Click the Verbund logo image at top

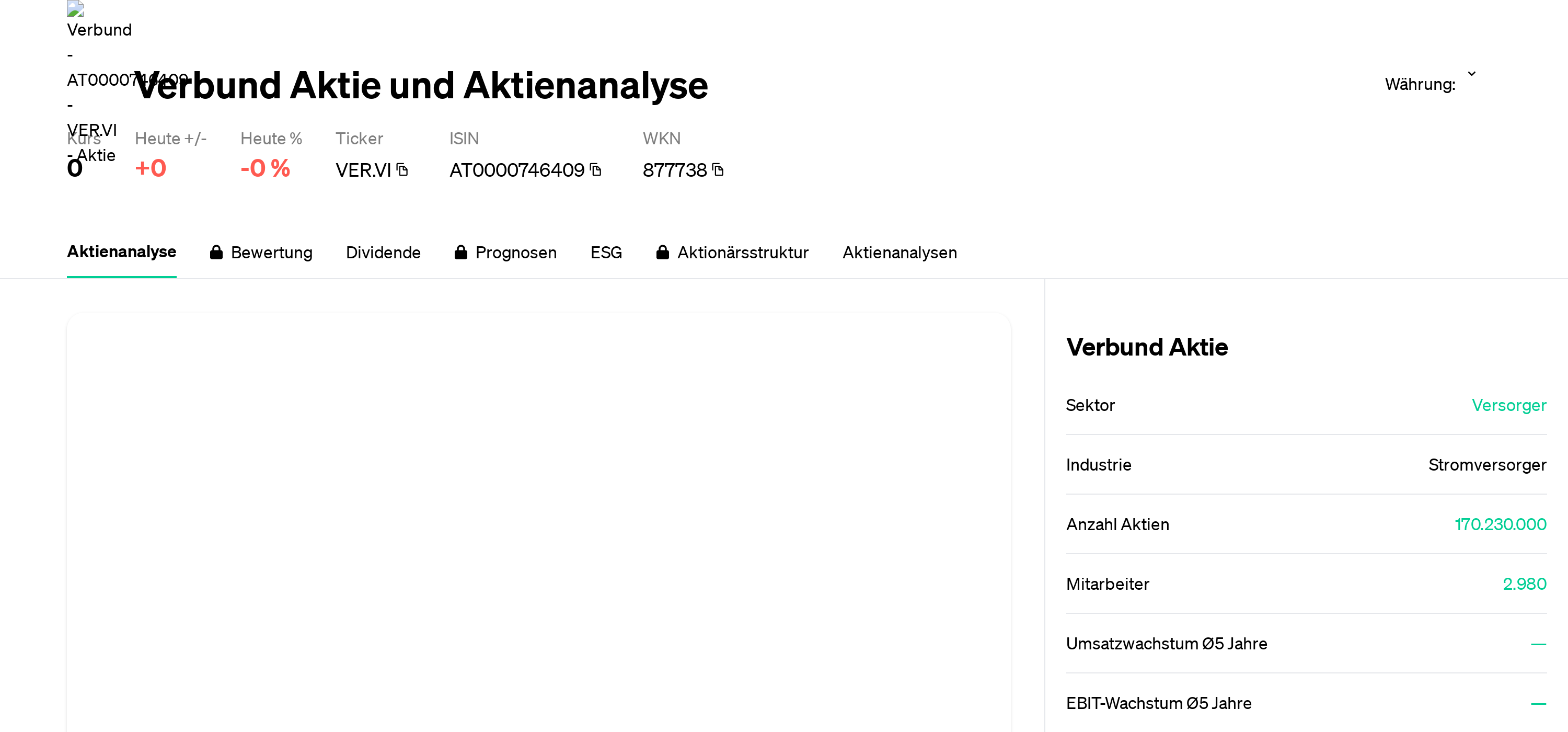(75, 8)
